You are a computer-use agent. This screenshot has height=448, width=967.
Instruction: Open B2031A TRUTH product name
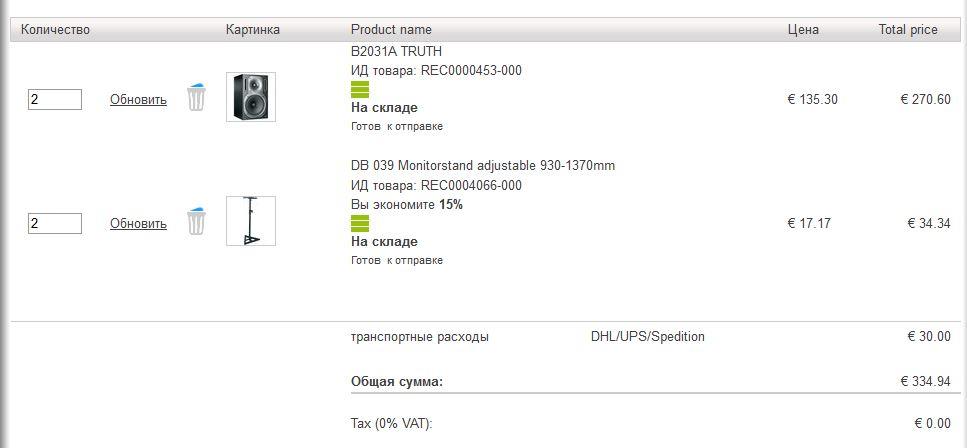pyautogui.click(x=396, y=51)
